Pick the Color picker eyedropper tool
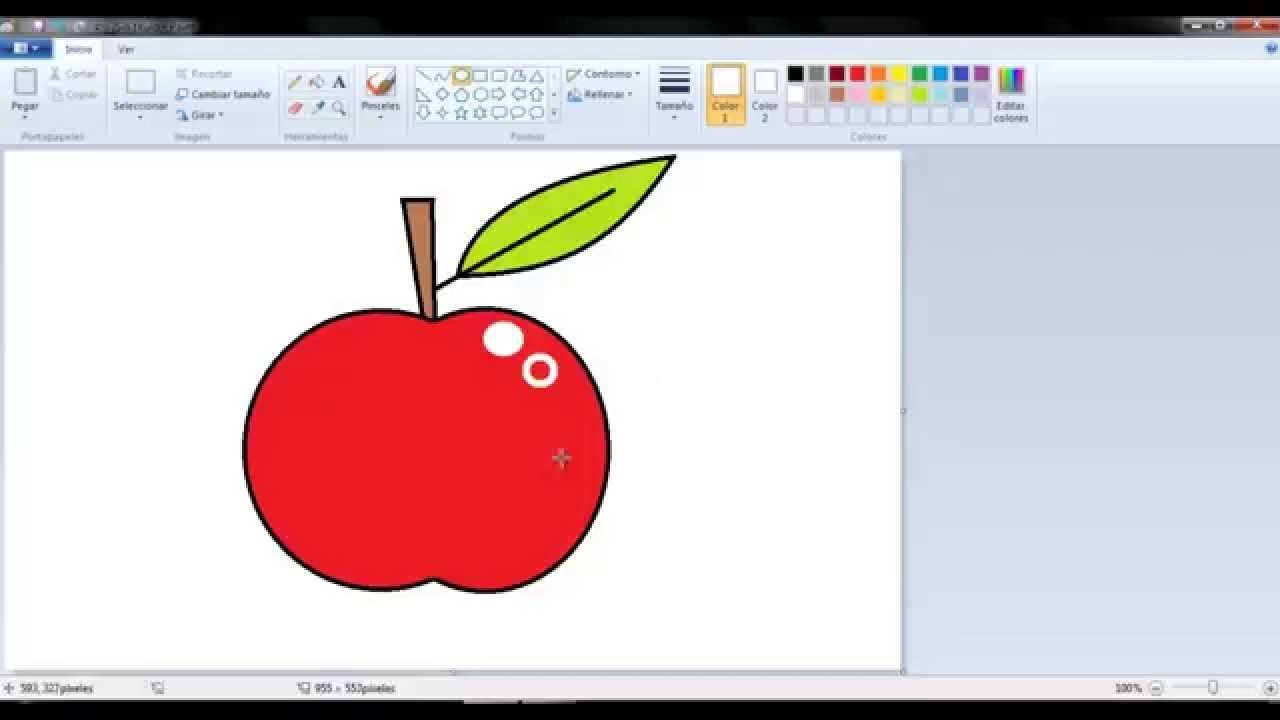This screenshot has height=720, width=1280. 317,108
